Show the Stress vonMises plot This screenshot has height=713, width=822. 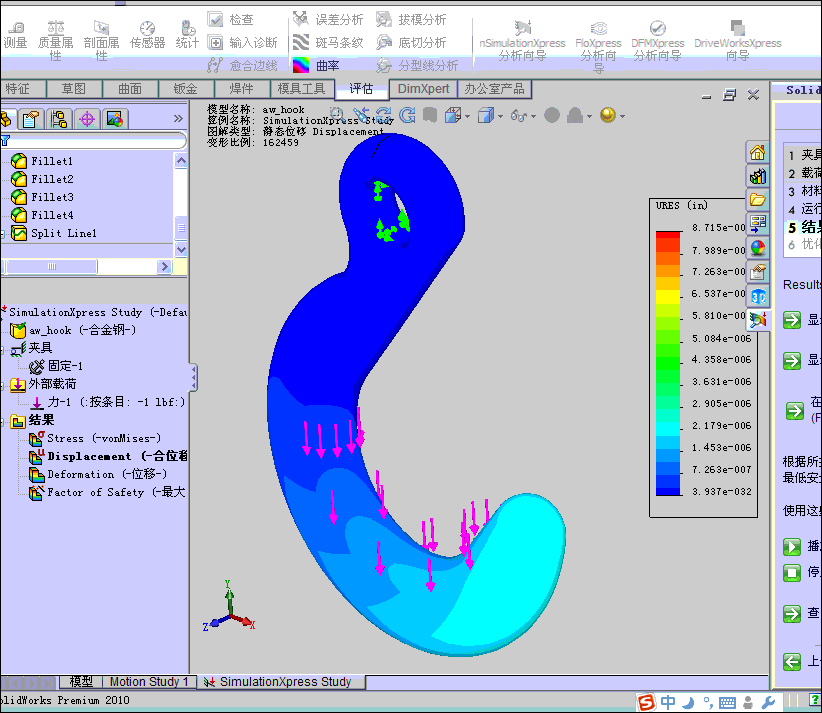tap(95, 438)
